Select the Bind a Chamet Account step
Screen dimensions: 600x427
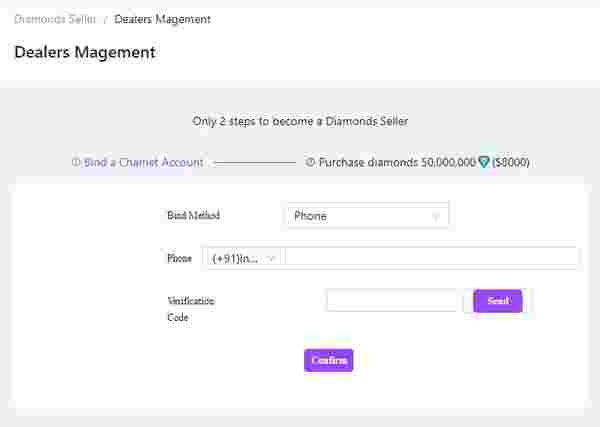[143, 162]
